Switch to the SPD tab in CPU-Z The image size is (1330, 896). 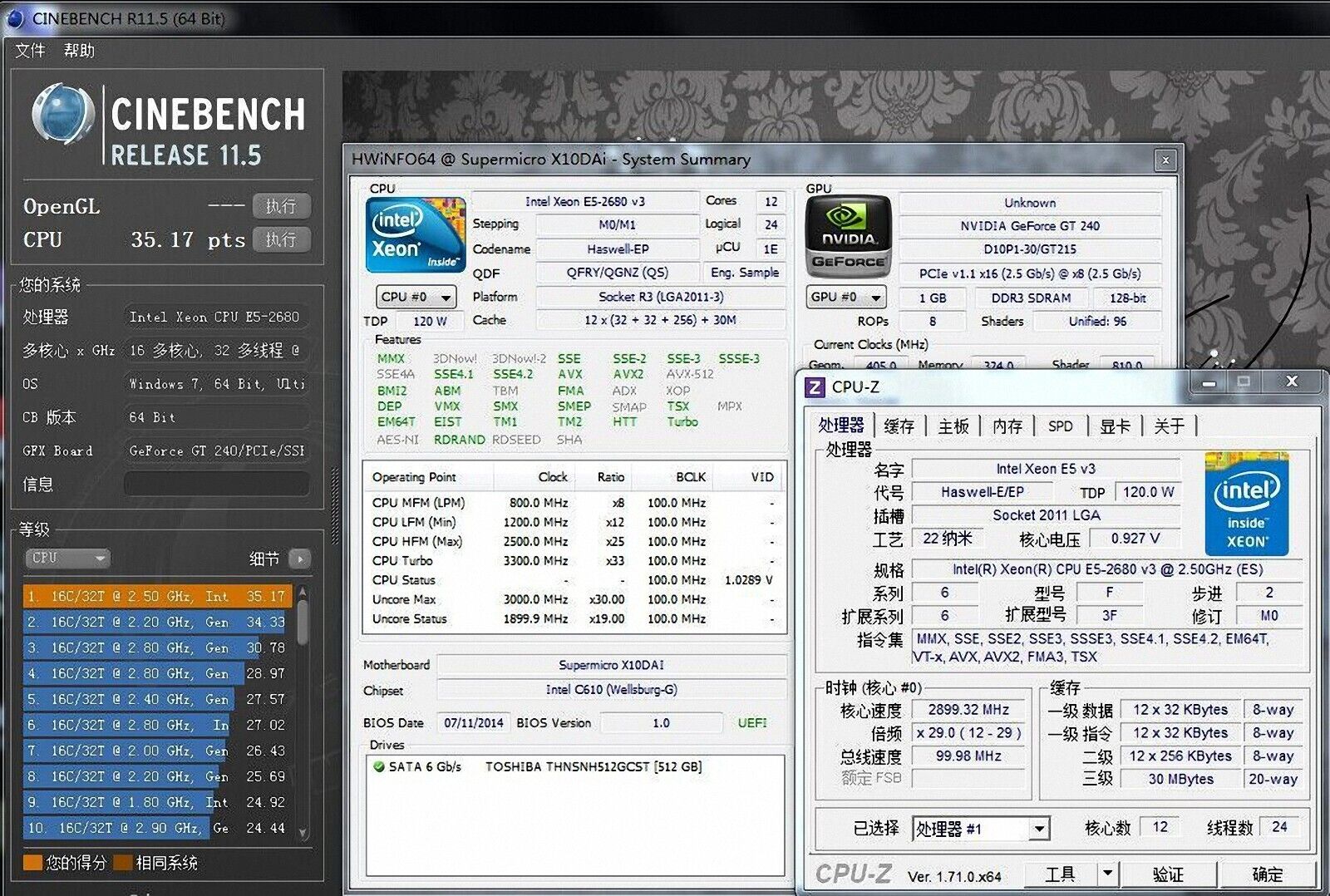(x=1061, y=426)
